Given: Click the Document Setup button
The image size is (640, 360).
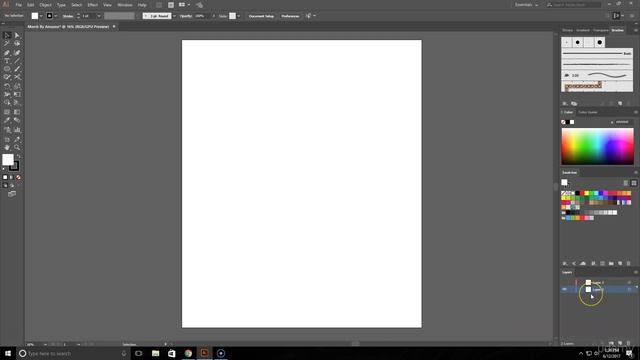Looking at the screenshot, I should [261, 16].
